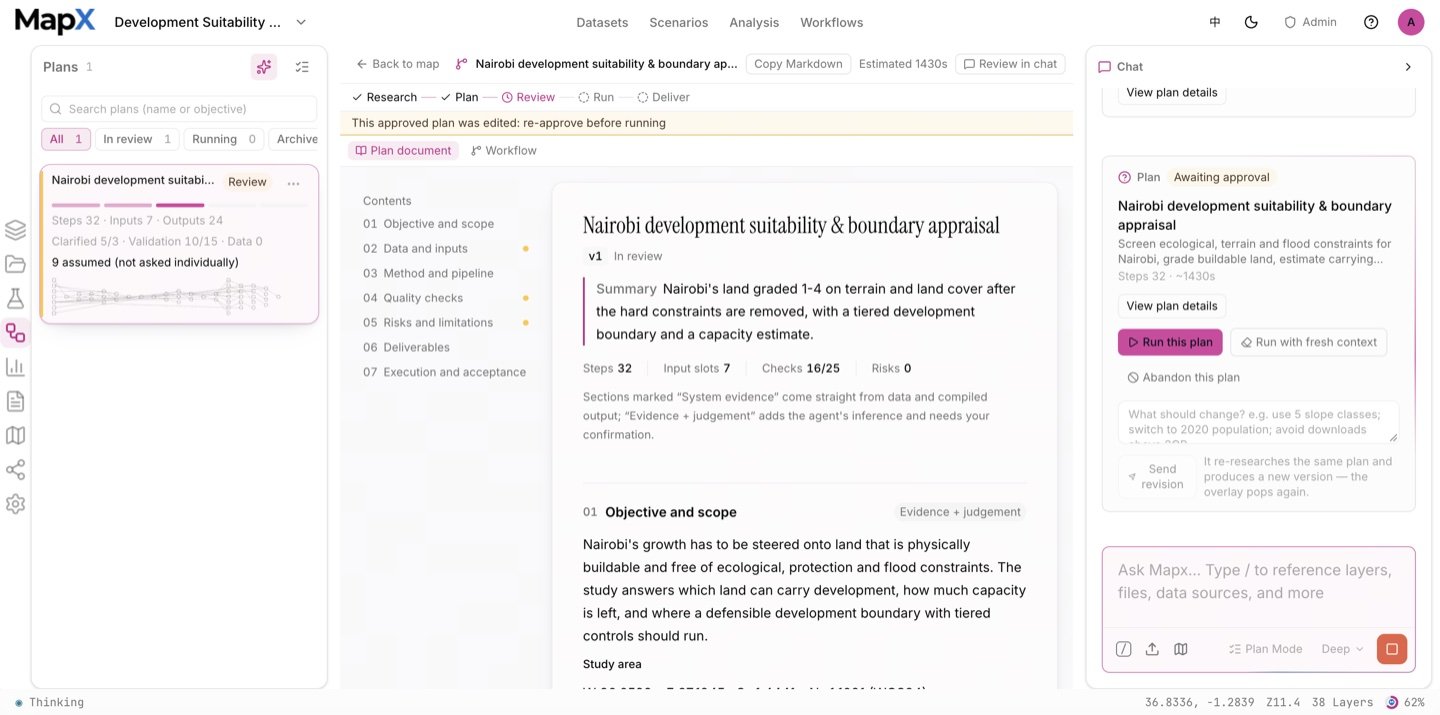Click the Search plans input field

click(x=179, y=109)
